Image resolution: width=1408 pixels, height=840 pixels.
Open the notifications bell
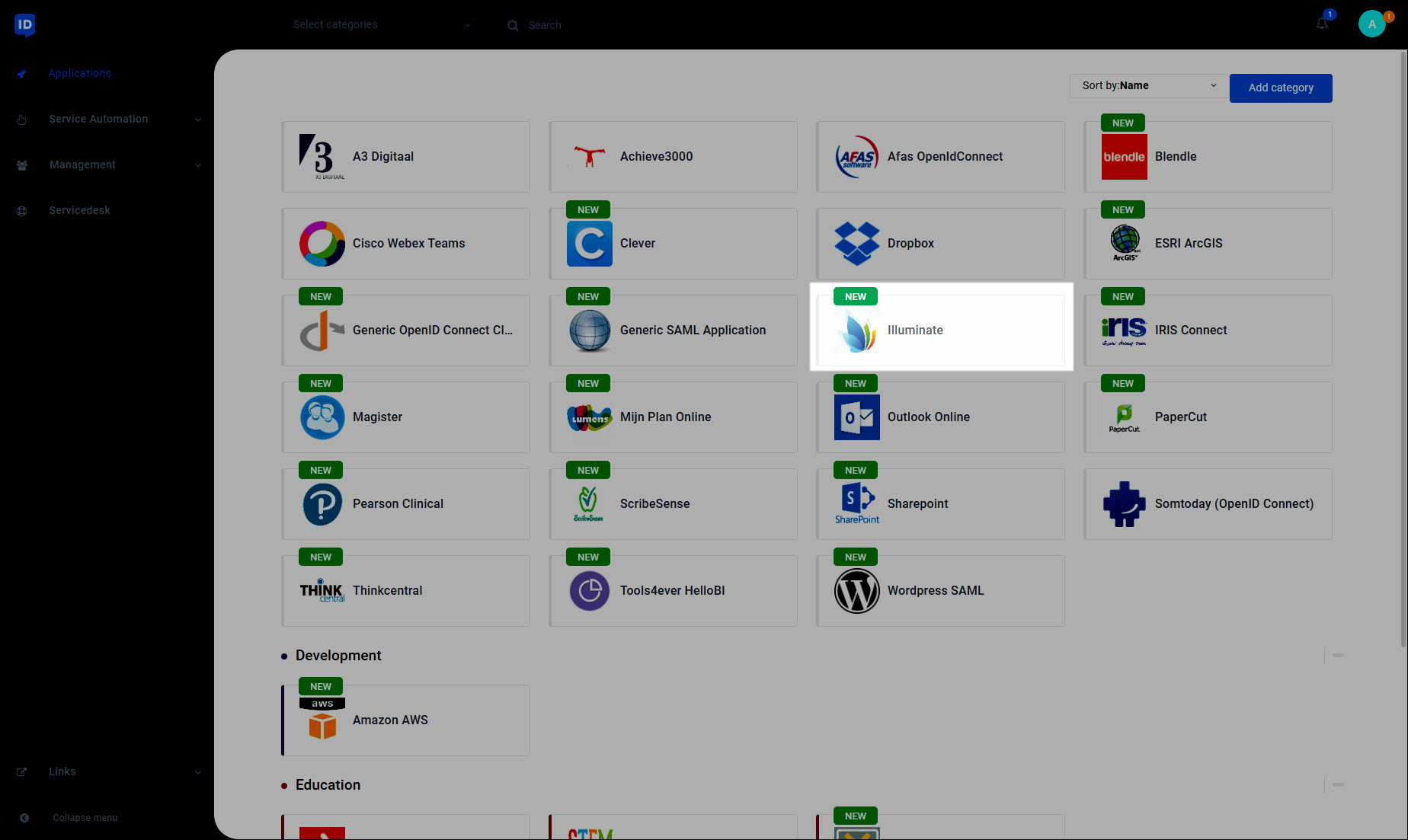(1322, 24)
